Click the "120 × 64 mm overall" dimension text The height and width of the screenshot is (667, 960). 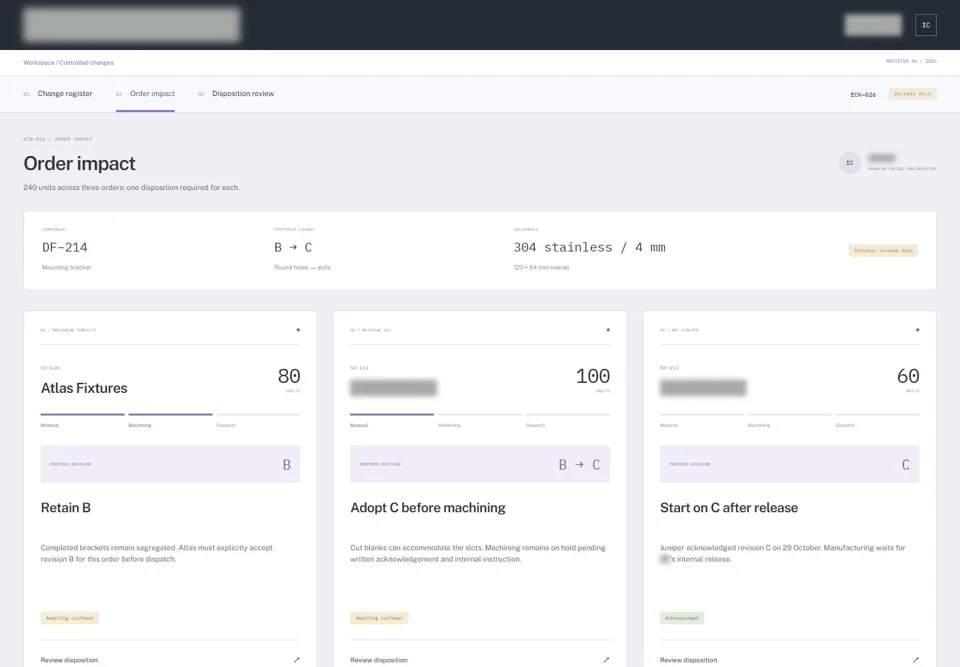tap(541, 268)
